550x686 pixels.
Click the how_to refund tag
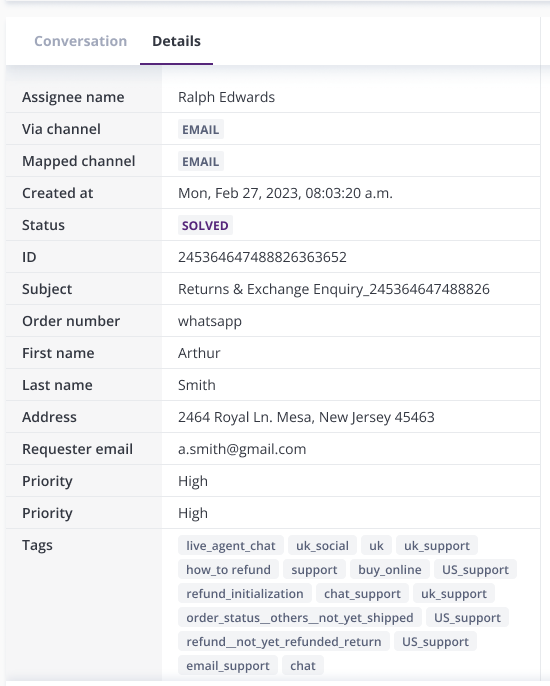coord(228,570)
